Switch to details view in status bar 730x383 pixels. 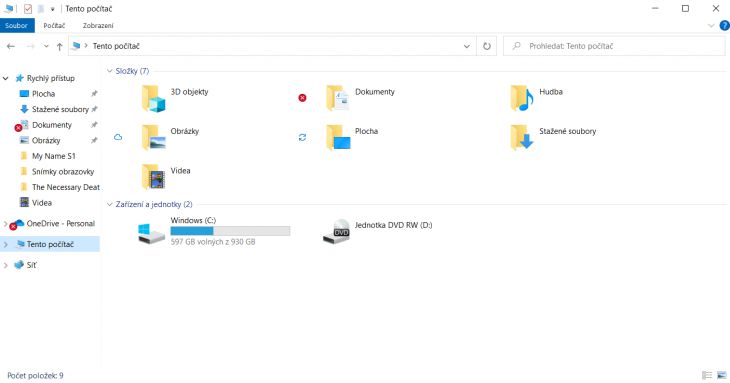[707, 375]
